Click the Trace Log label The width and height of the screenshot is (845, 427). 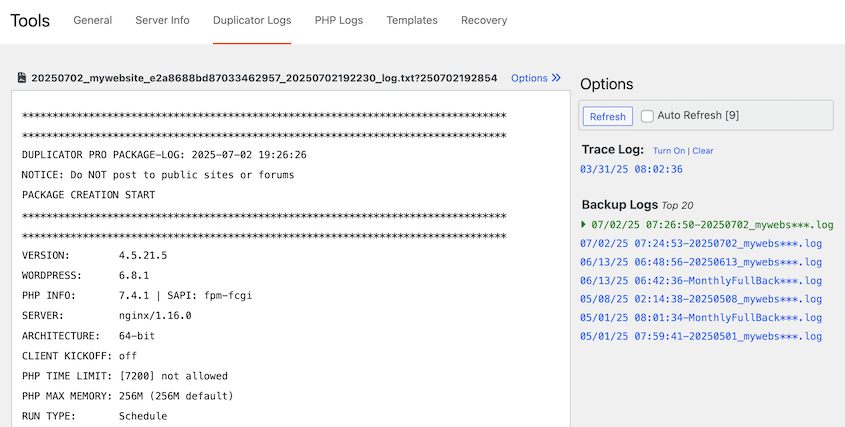(613, 150)
